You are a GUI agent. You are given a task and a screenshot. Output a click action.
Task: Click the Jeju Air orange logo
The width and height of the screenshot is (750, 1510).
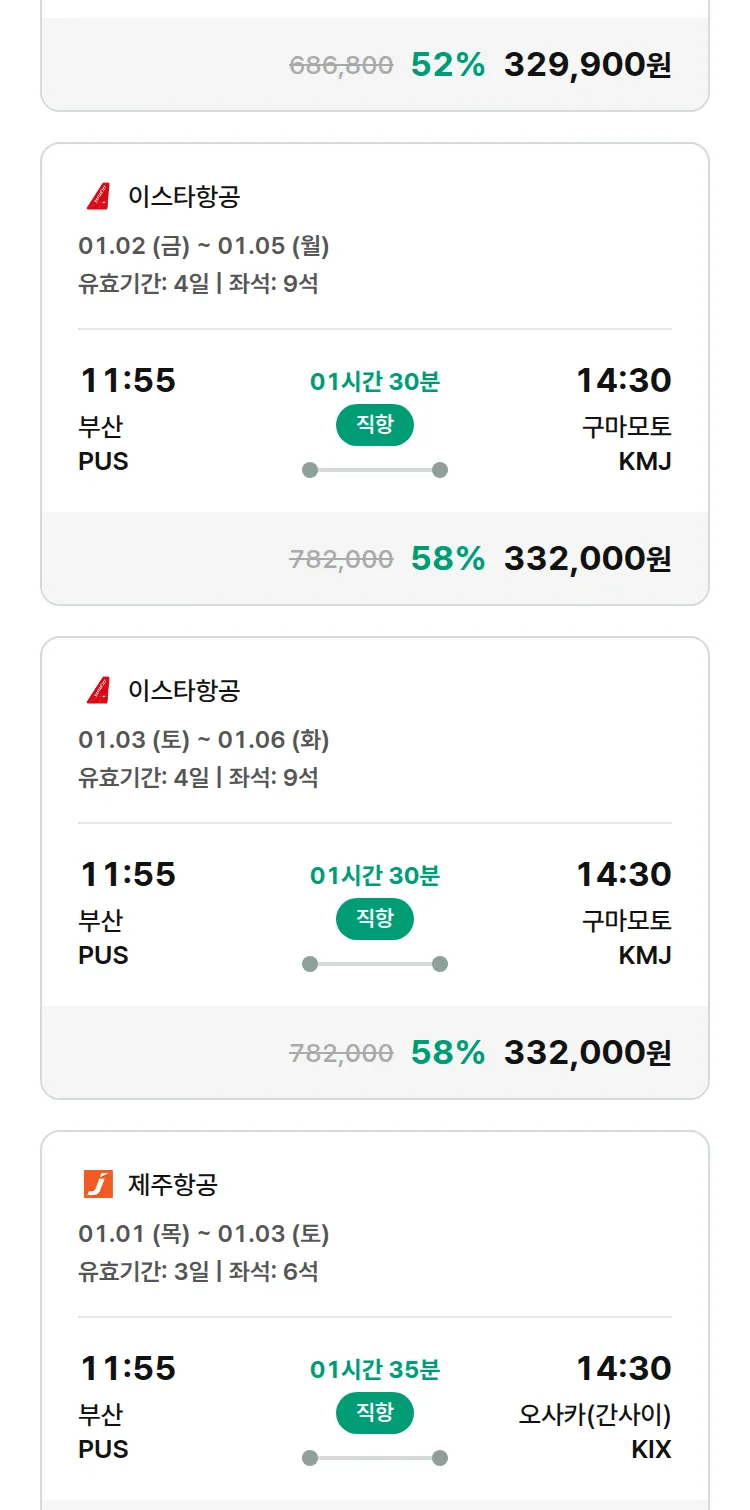coord(98,1184)
